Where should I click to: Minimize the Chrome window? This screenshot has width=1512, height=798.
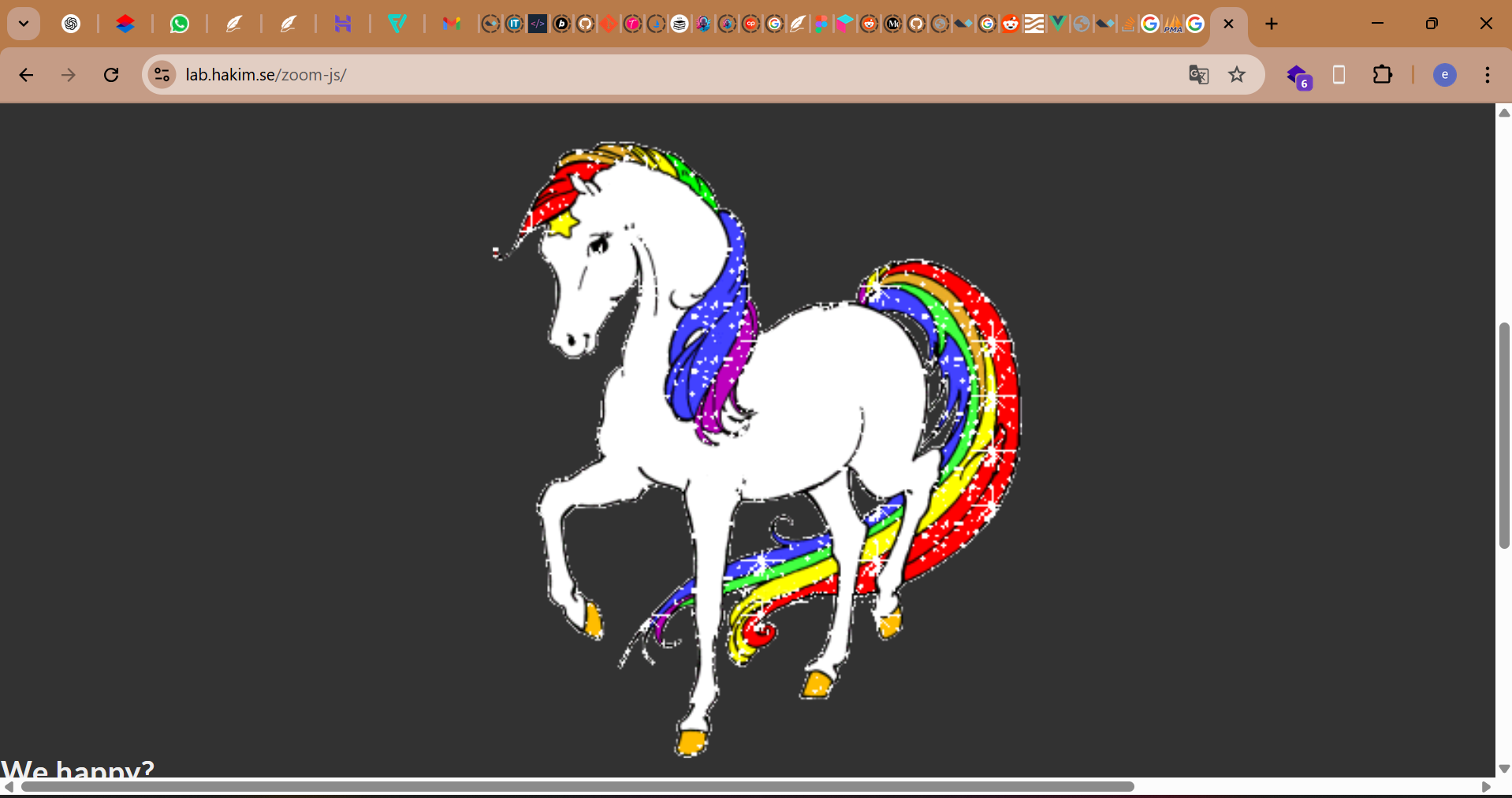(1377, 24)
